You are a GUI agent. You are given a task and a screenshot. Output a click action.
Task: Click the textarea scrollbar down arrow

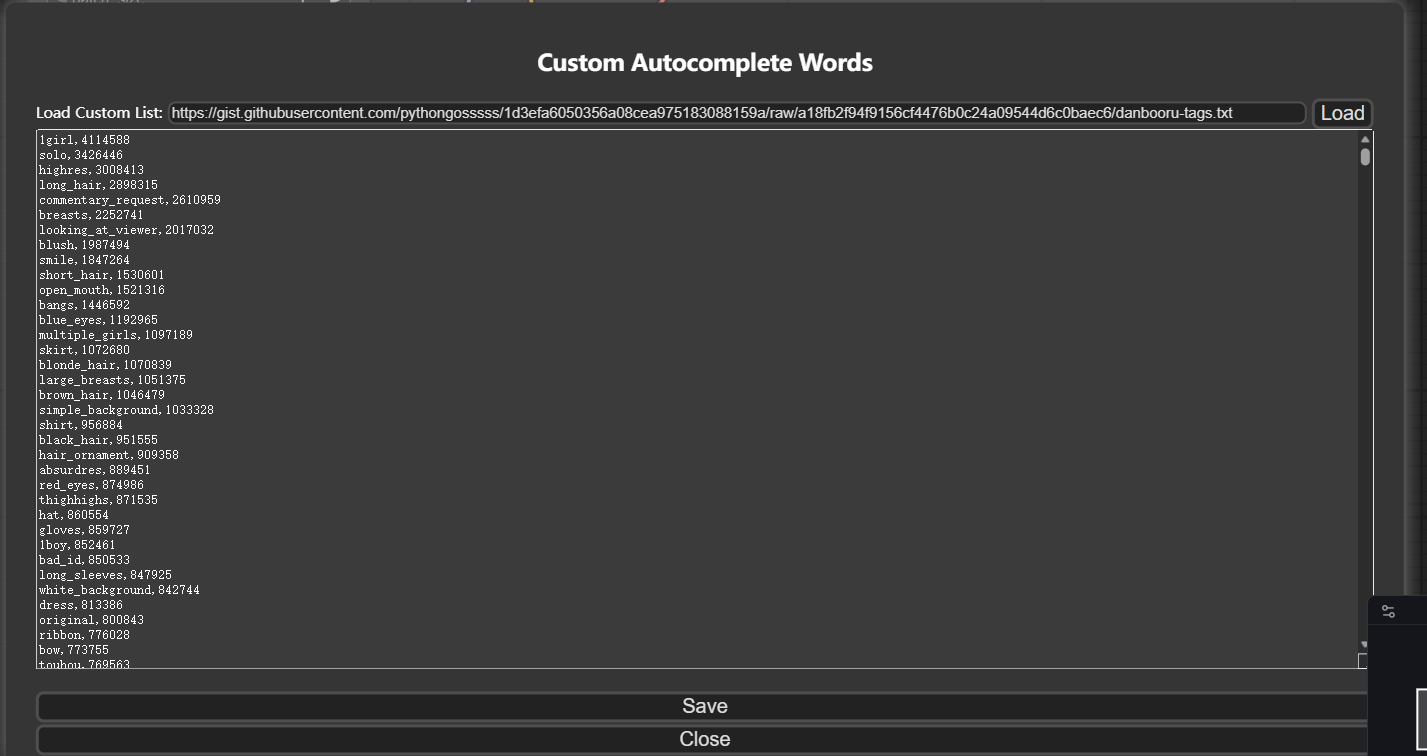(1365, 645)
